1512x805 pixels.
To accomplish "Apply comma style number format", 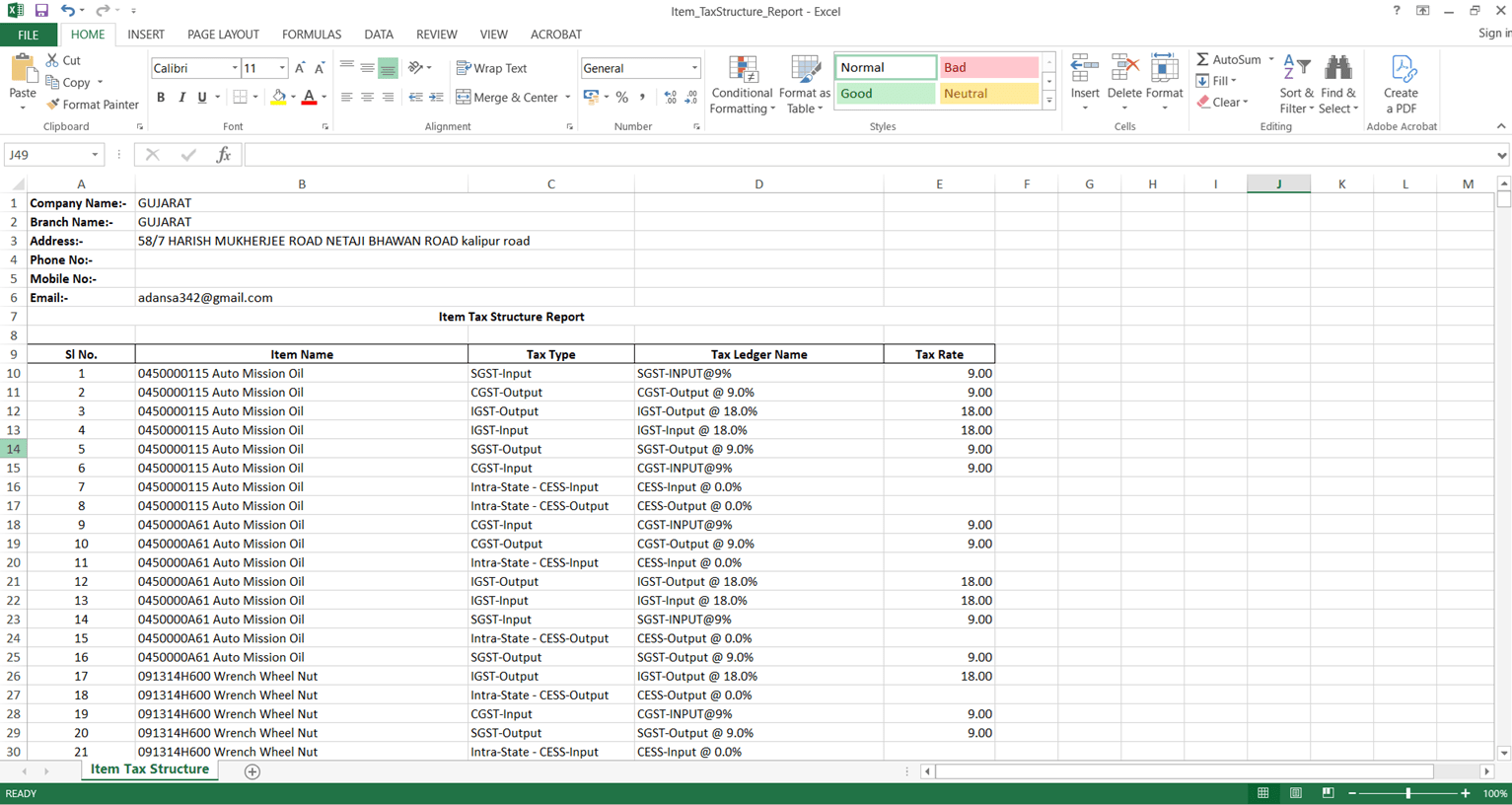I will pyautogui.click(x=642, y=98).
